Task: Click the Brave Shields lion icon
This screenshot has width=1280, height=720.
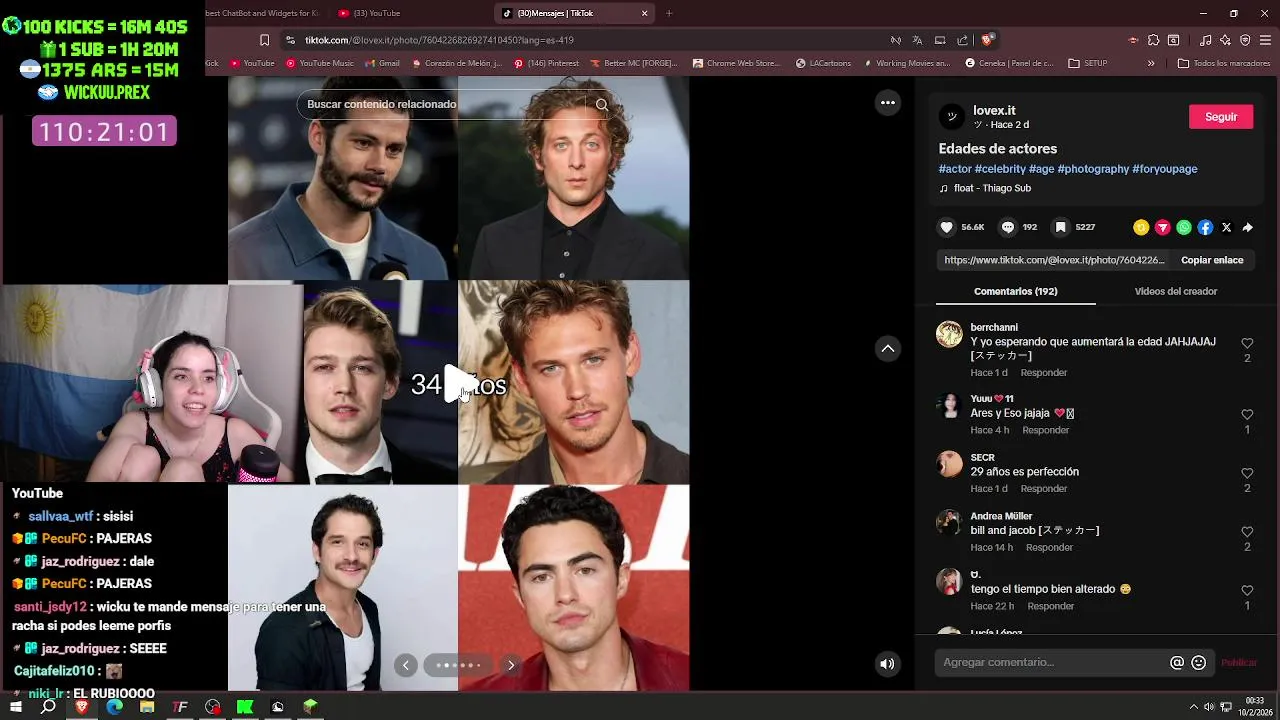Action: click(987, 40)
